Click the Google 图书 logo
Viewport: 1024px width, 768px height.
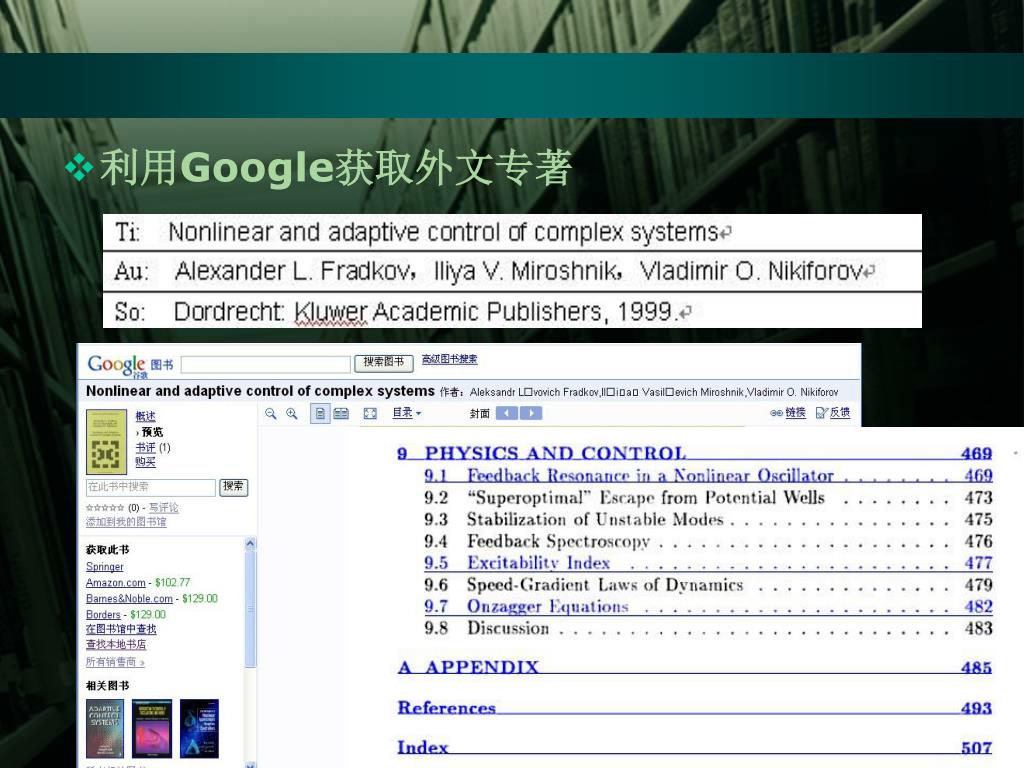point(130,366)
